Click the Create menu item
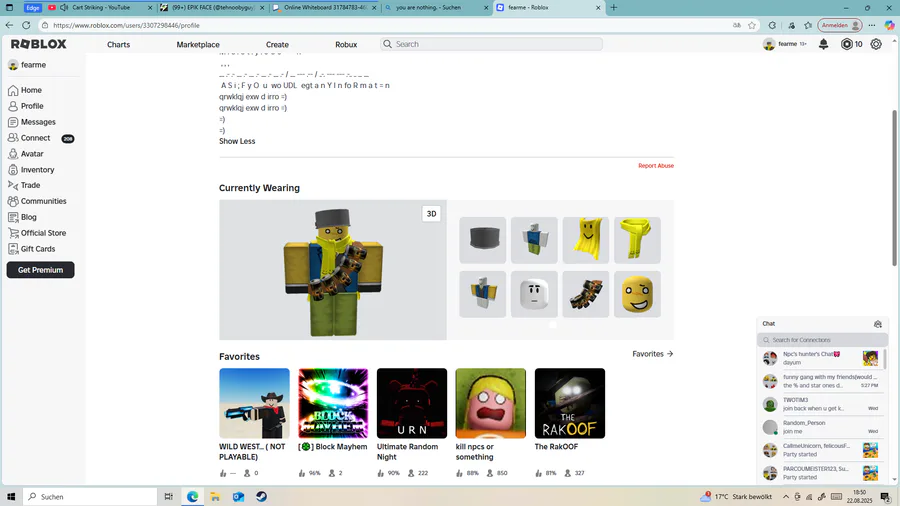The width and height of the screenshot is (900, 506). coord(277,44)
